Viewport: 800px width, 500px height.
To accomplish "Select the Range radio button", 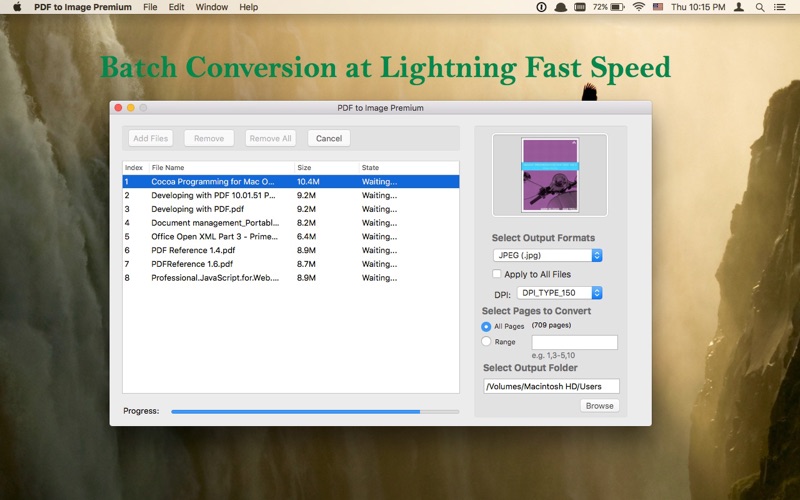I will (x=486, y=342).
